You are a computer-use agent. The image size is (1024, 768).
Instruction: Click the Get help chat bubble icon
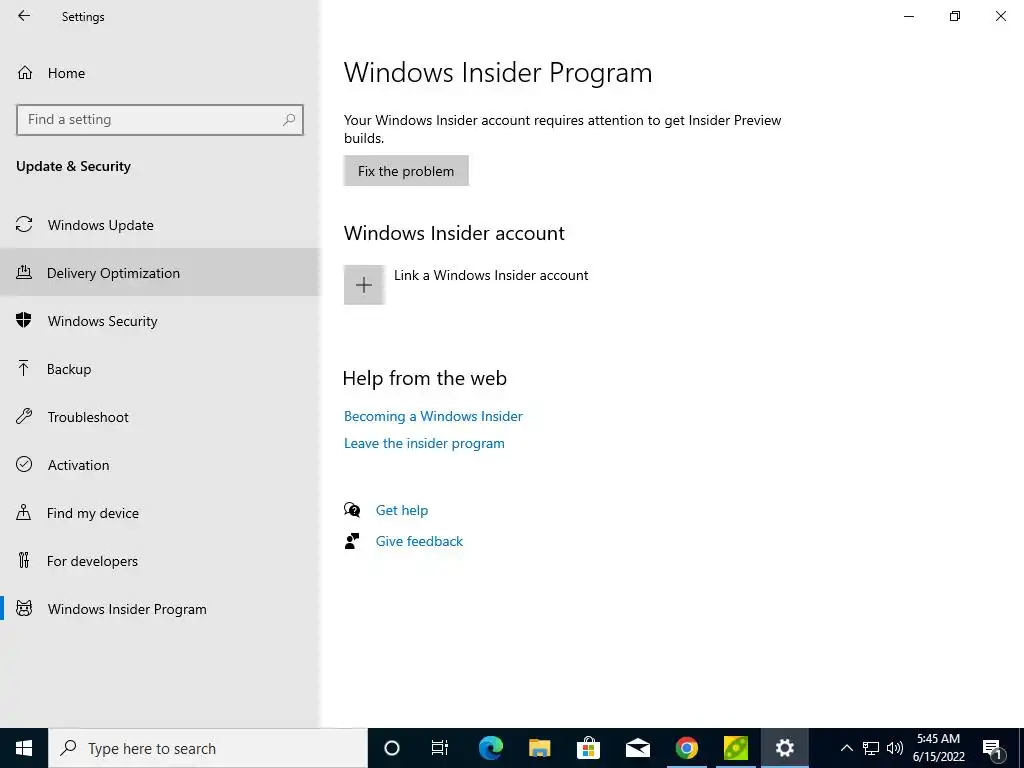352,509
